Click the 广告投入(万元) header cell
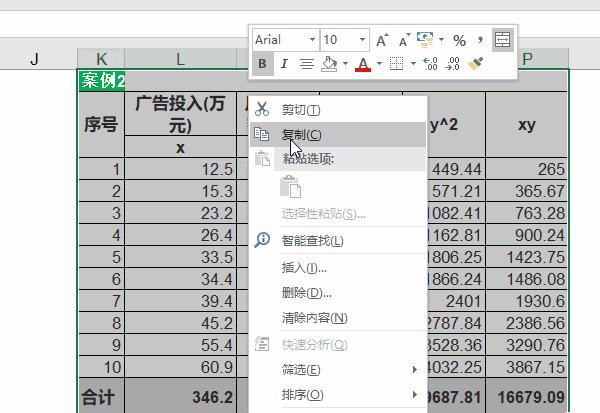 (180, 114)
